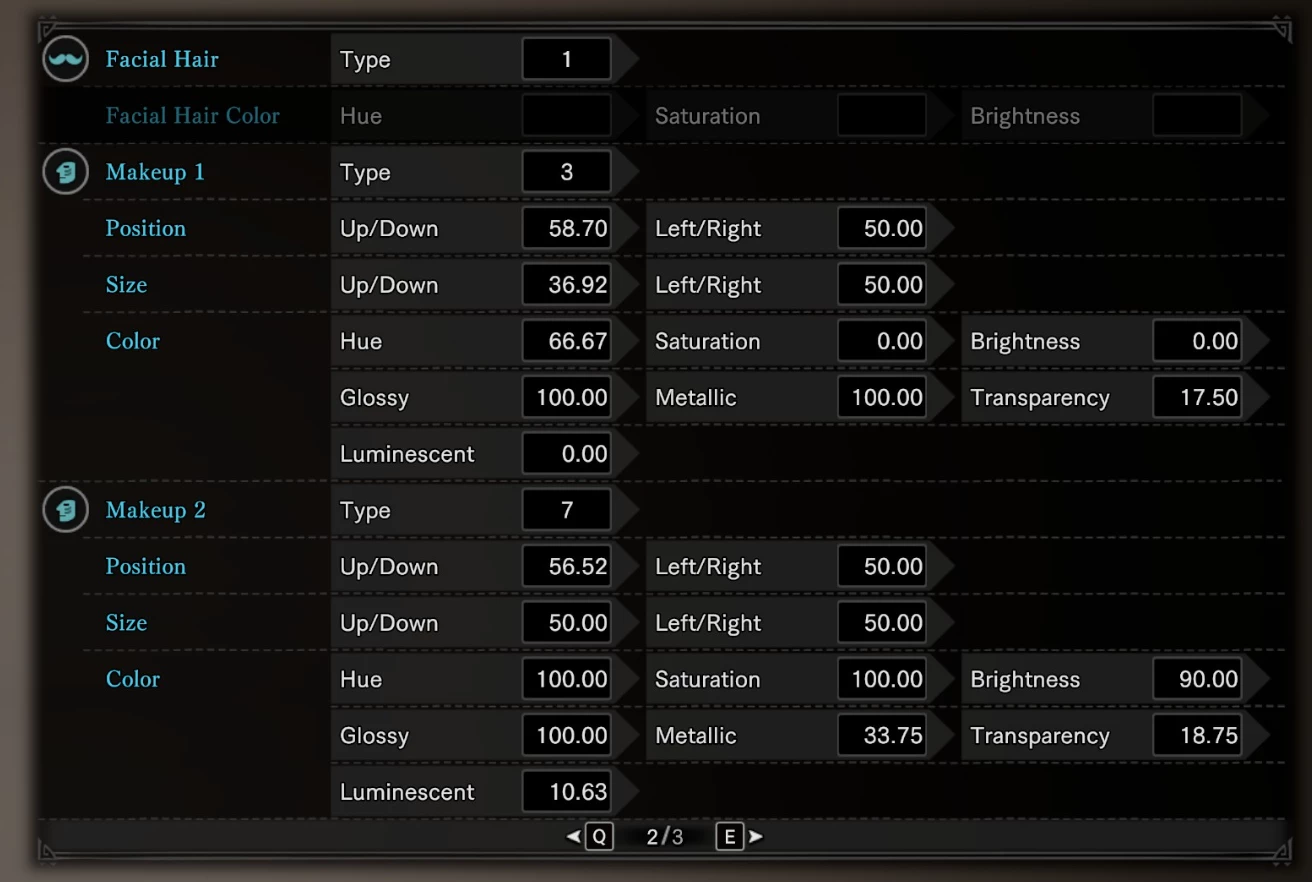Click the Facial Hair heading
Viewport: 1312px width, 882px height.
[162, 60]
